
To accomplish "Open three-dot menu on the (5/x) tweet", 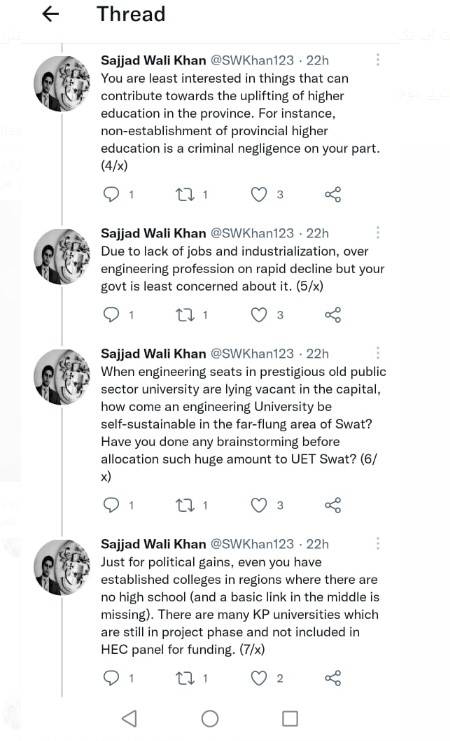I will coord(378,233).
